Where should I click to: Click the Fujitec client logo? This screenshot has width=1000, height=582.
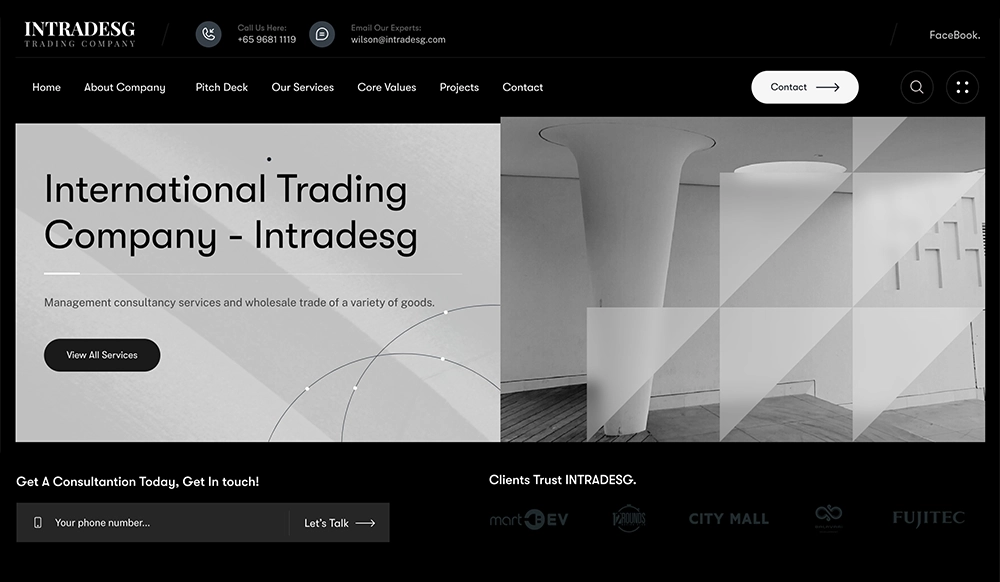point(928,518)
